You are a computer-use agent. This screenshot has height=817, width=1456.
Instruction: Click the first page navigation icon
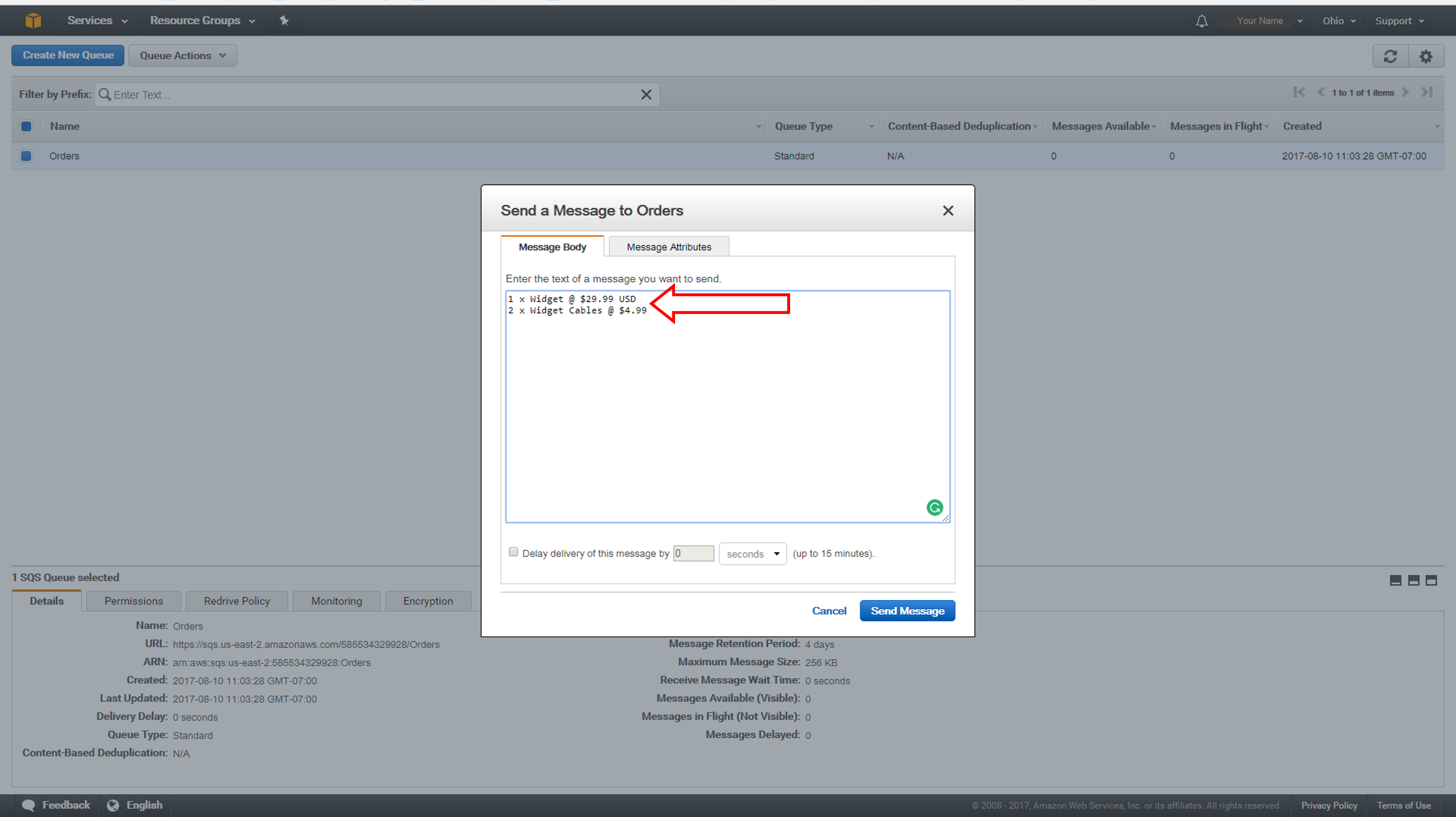(1297, 94)
